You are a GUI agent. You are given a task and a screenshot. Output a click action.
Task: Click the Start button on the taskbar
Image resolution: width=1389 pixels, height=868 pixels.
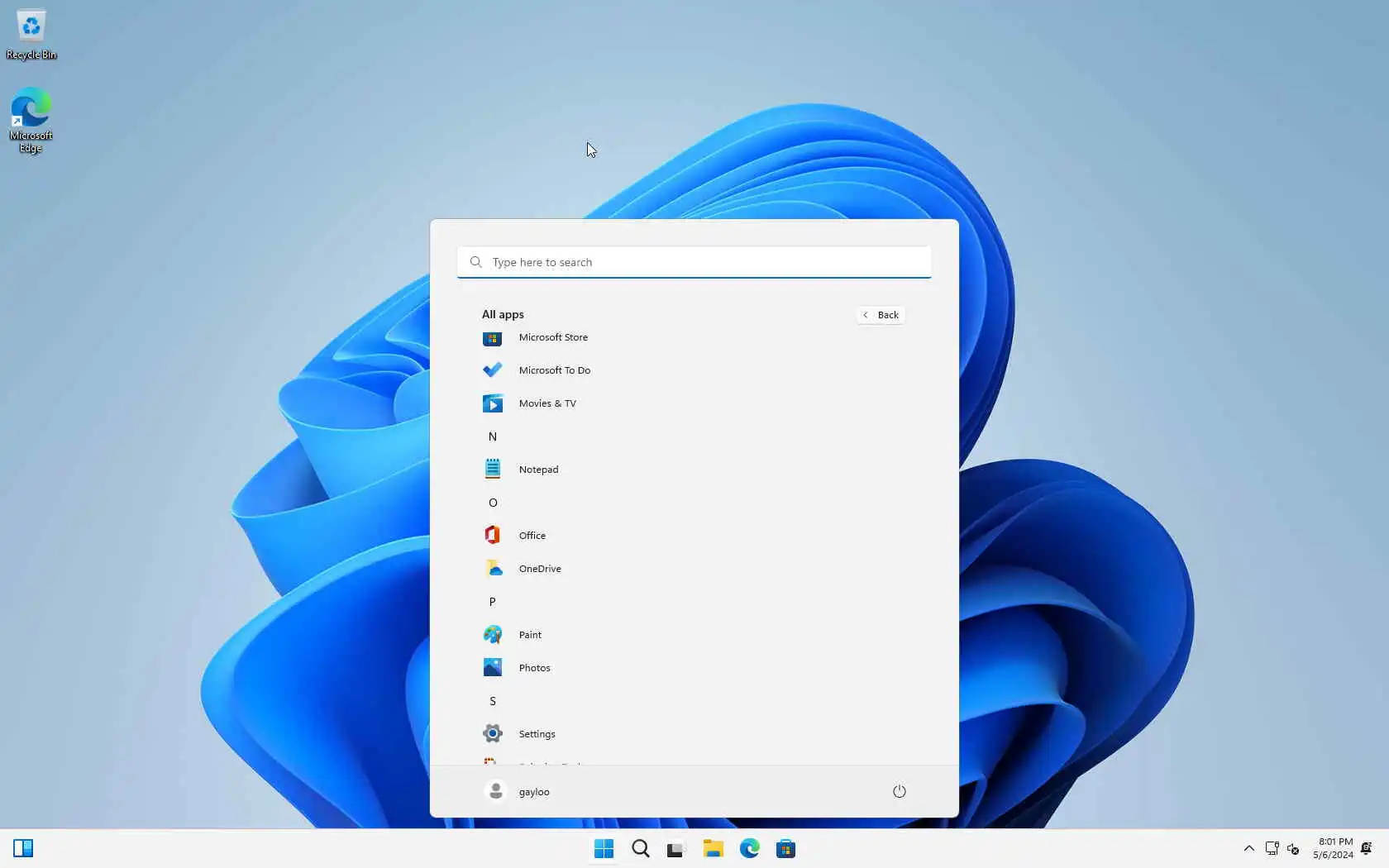point(604,848)
